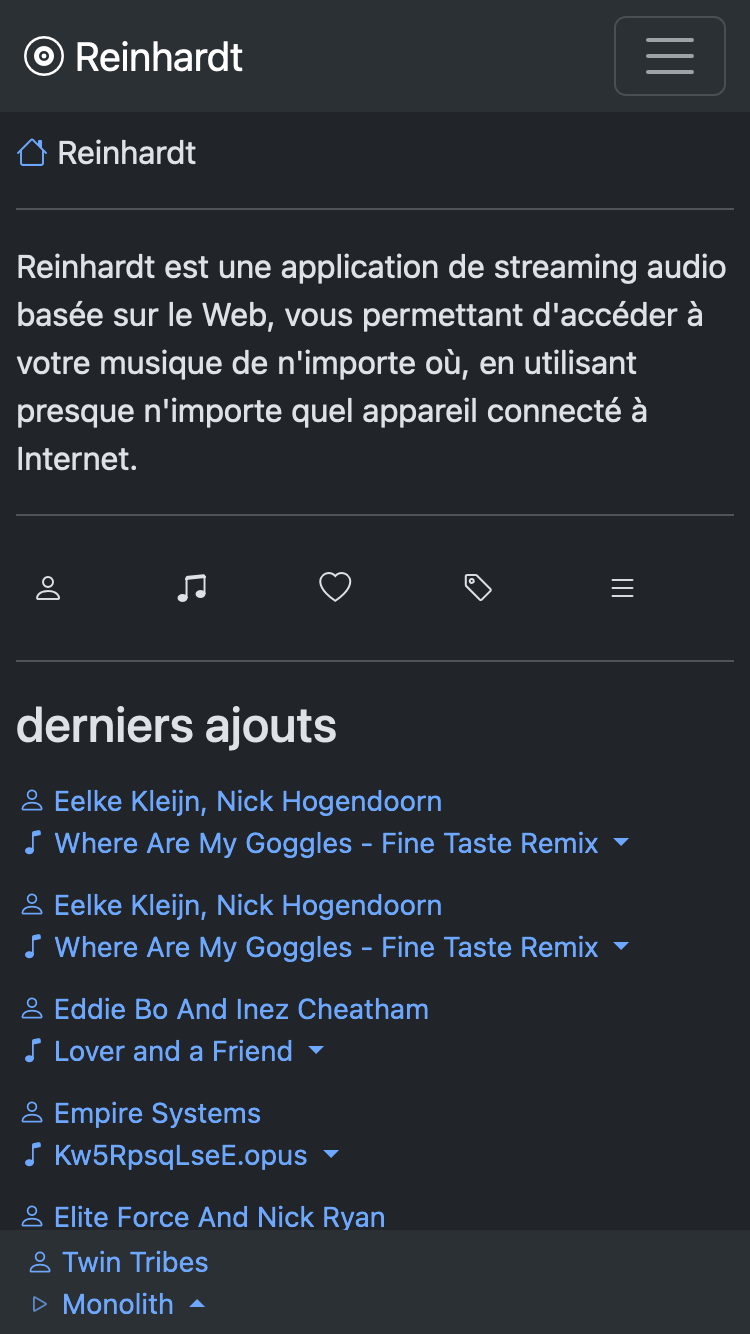Click the Reinhardt disc logo icon
This screenshot has height=1334, width=750.
pos(43,57)
